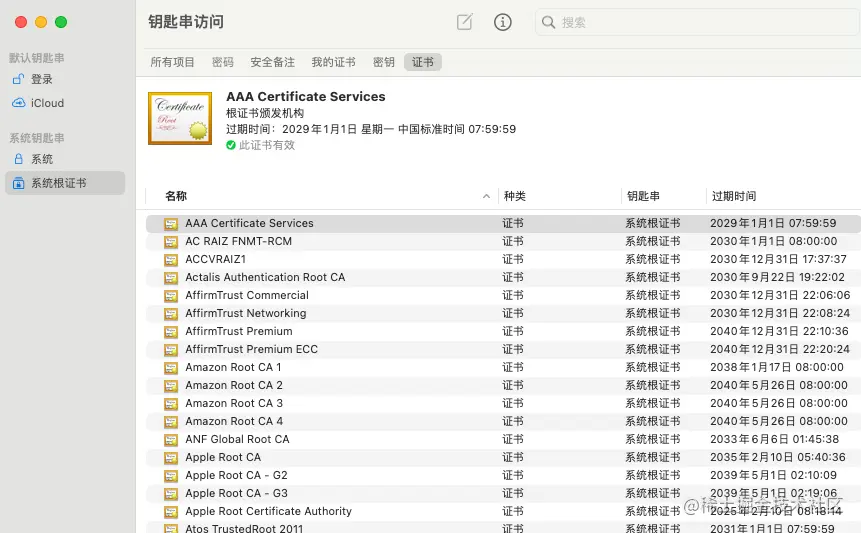This screenshot has height=533, width=861.
Task: Click expiry 2038年1月17日 08:00:00 cell
Action: tap(776, 367)
